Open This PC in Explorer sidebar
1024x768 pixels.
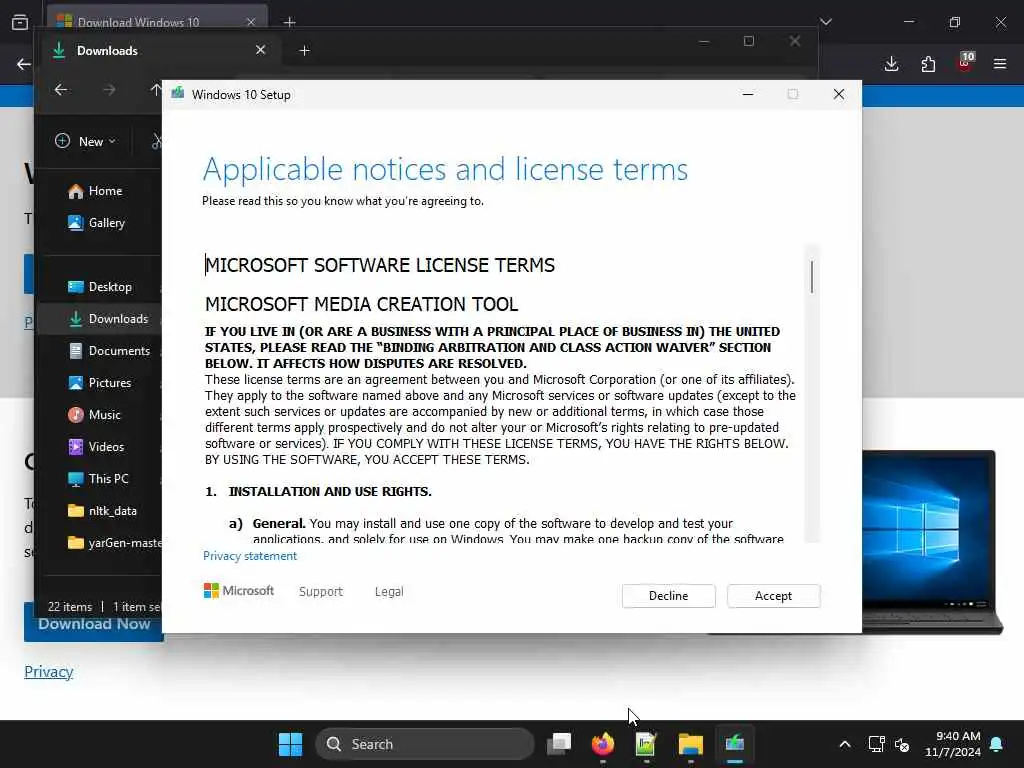98,479
